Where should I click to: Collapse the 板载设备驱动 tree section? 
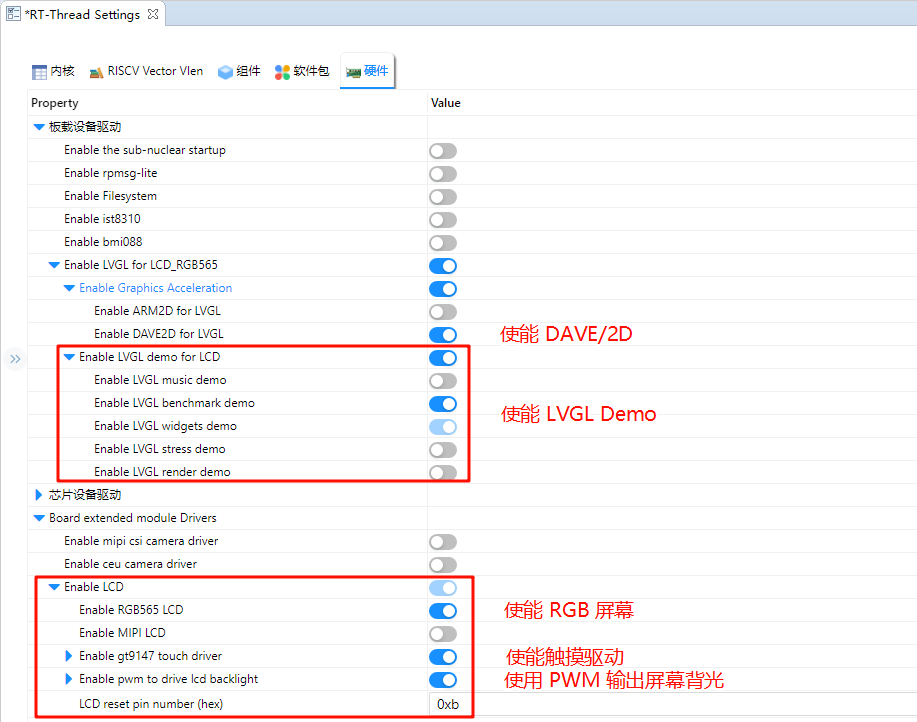pyautogui.click(x=39, y=127)
